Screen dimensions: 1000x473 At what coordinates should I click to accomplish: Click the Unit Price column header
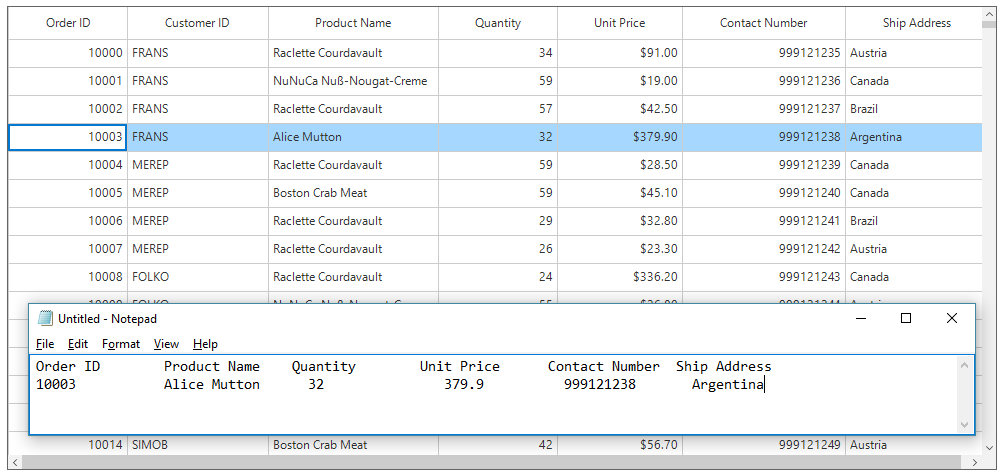click(x=620, y=23)
